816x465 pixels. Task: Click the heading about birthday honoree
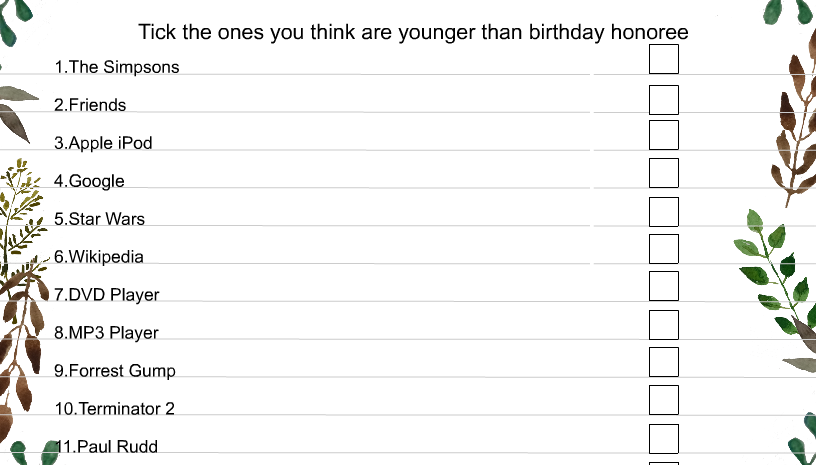pos(413,33)
